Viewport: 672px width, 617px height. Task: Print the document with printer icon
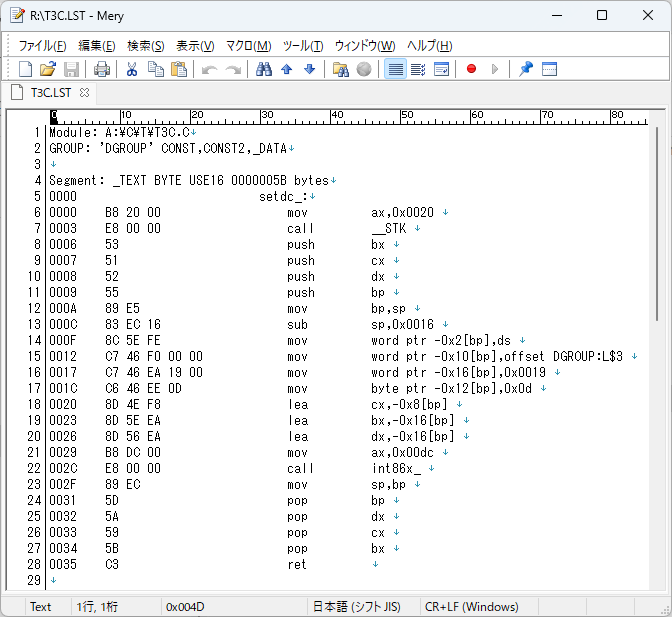102,69
